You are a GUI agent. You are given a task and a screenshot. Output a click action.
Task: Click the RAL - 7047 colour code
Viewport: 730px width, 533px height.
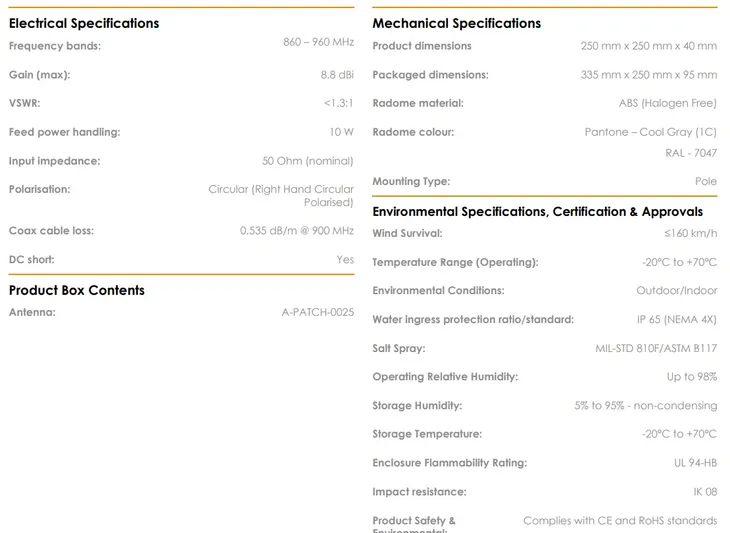[x=691, y=153]
